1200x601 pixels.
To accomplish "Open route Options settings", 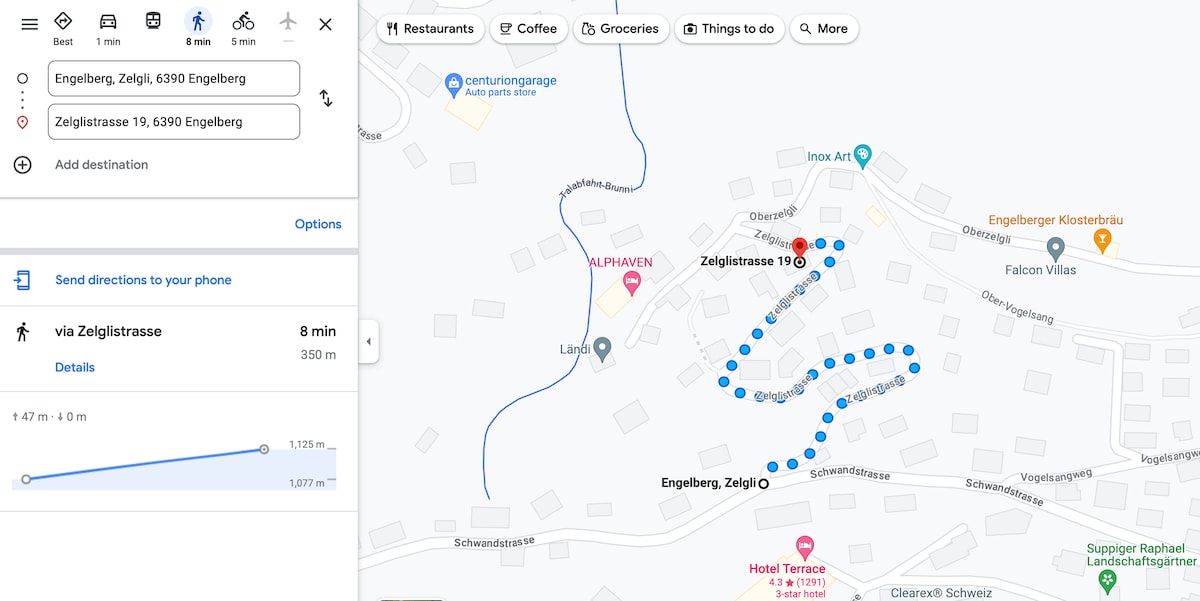I will [318, 224].
